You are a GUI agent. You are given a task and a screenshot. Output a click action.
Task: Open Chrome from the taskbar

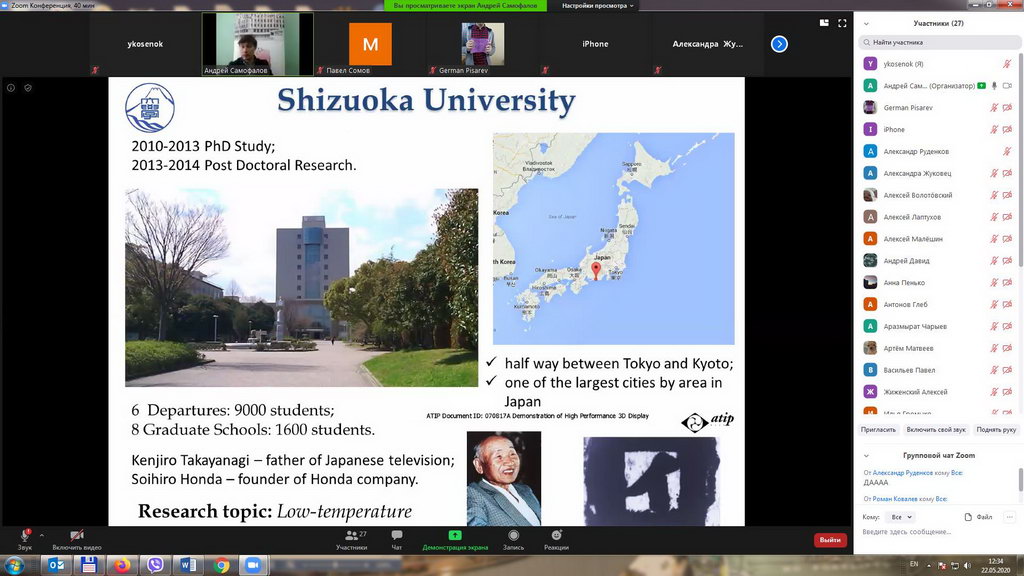(221, 565)
